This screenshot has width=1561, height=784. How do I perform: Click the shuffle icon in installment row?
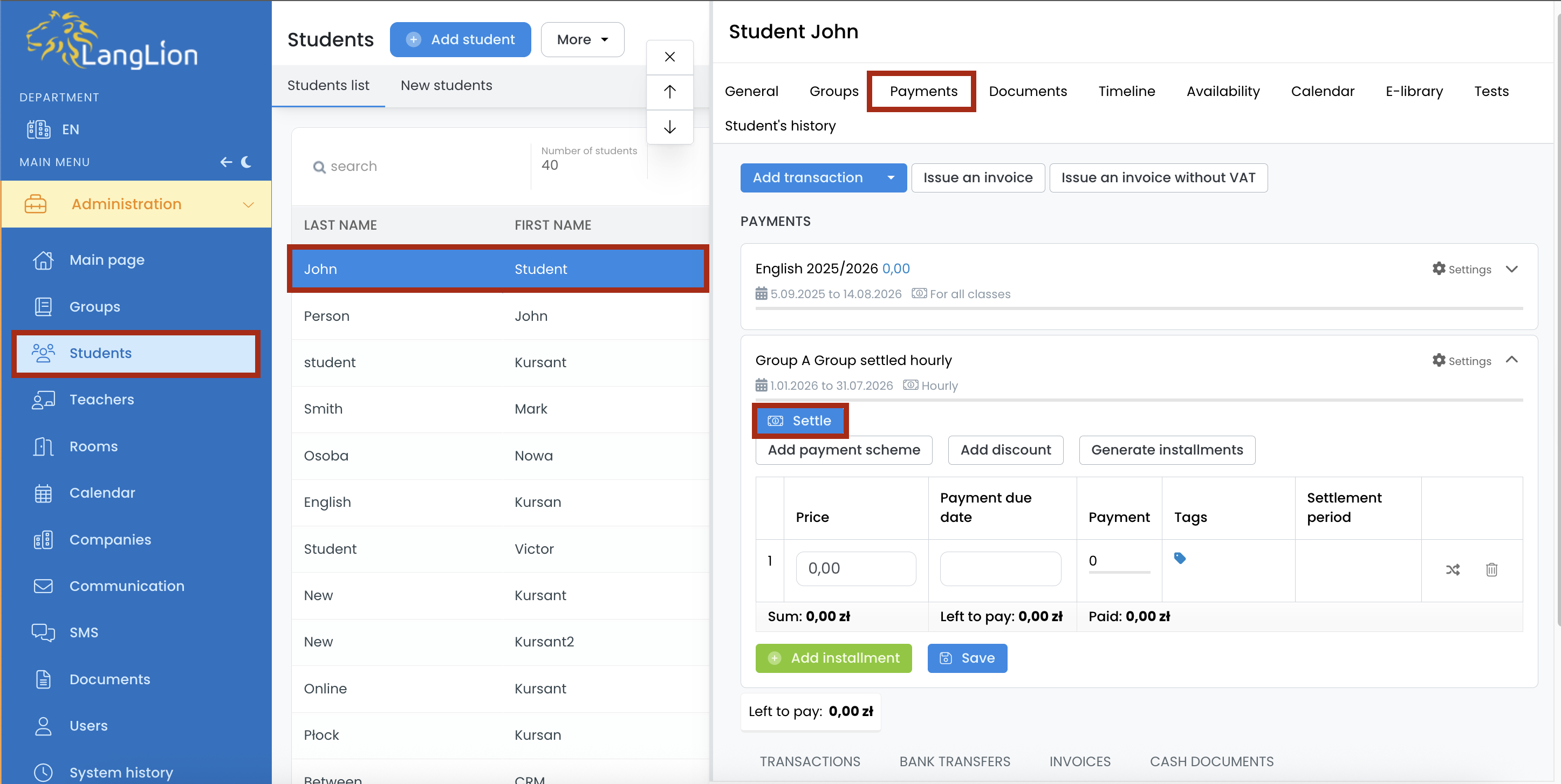pyautogui.click(x=1453, y=569)
